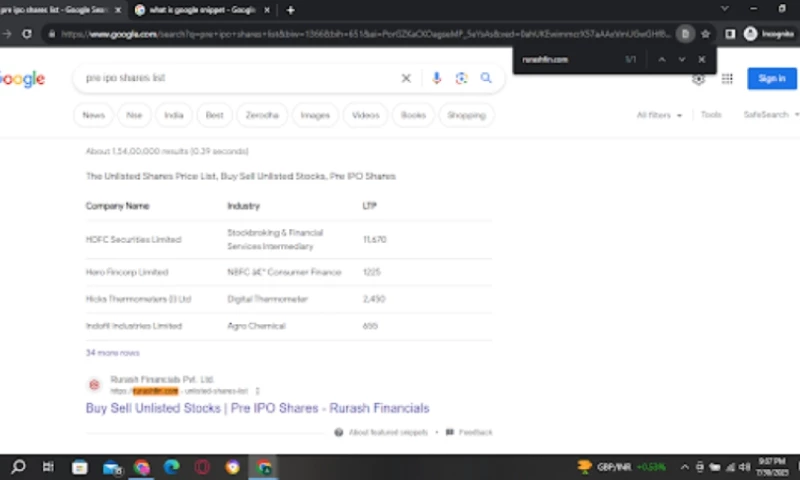Click the 'Agro Chemical' industry cell
The width and height of the screenshot is (800, 480).
click(x=256, y=326)
